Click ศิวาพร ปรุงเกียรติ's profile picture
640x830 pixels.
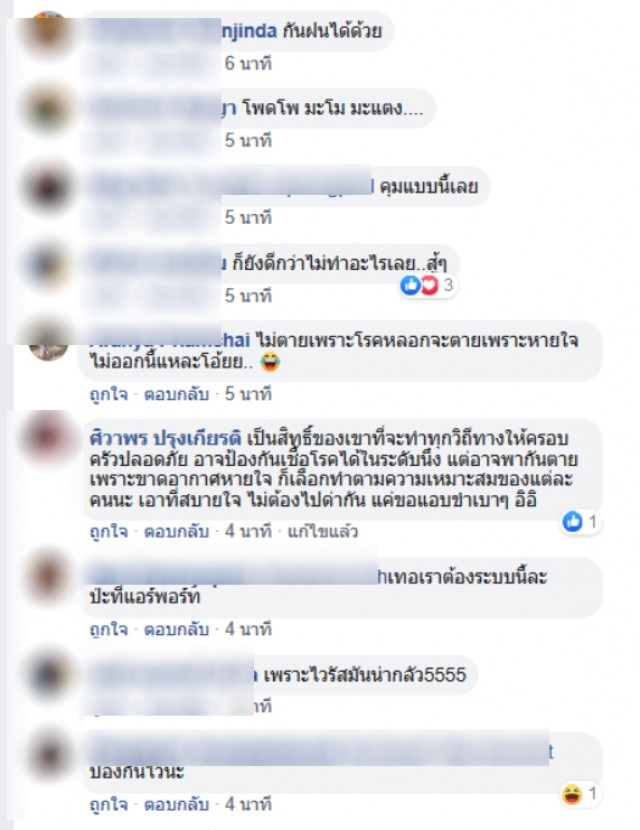(48, 439)
